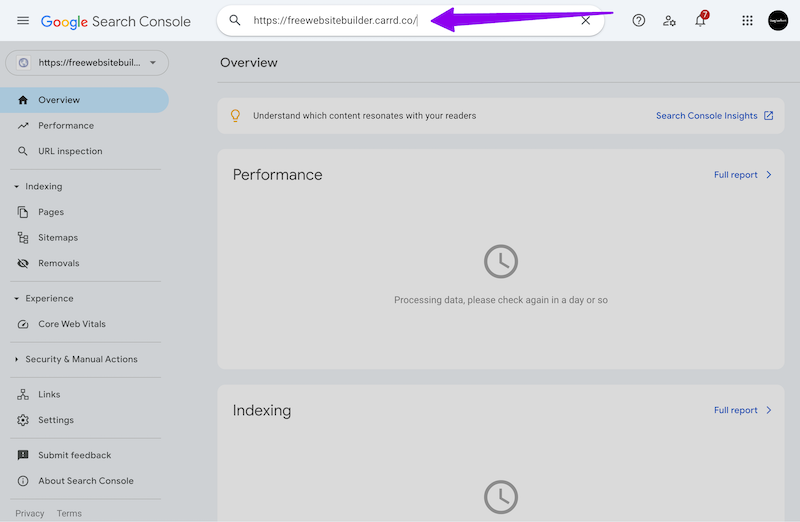Click the Terms link
800x522 pixels.
point(69,513)
